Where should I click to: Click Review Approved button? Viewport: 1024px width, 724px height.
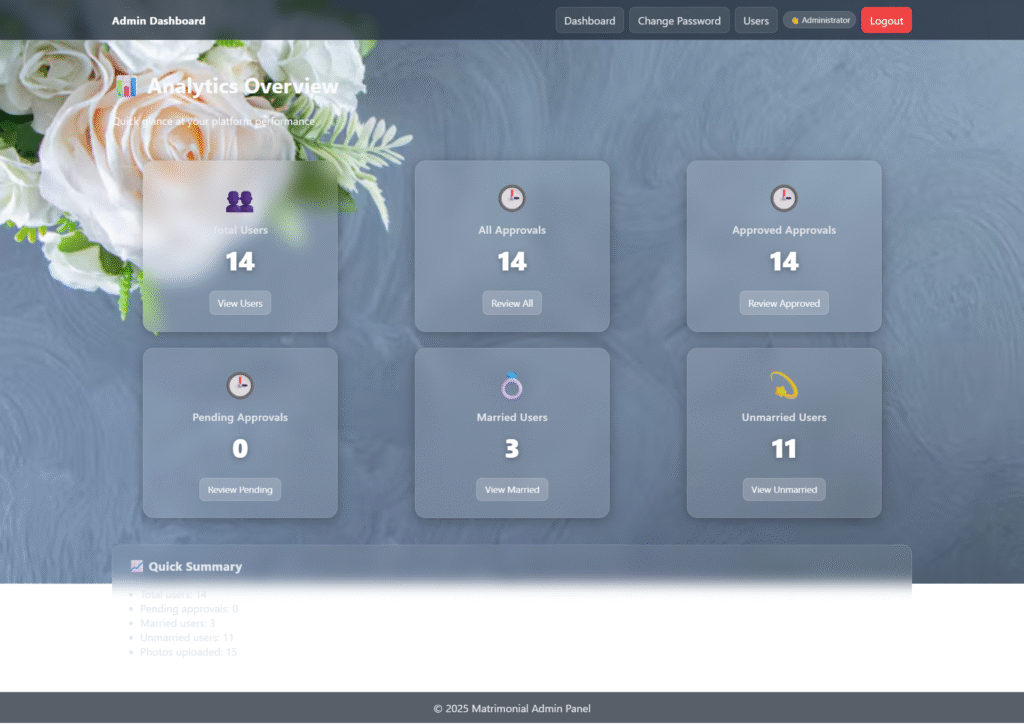point(784,303)
